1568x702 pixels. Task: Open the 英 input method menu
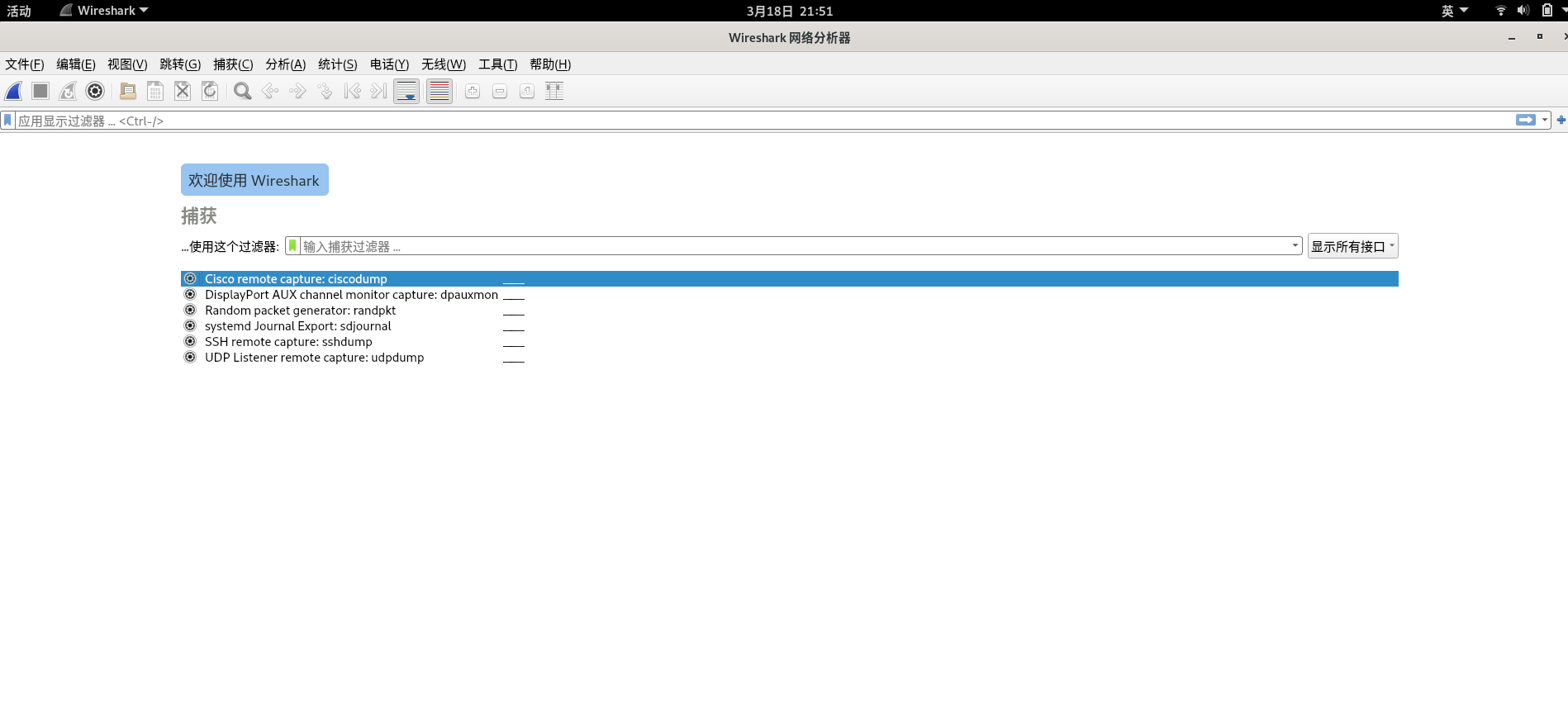pyautogui.click(x=1455, y=11)
